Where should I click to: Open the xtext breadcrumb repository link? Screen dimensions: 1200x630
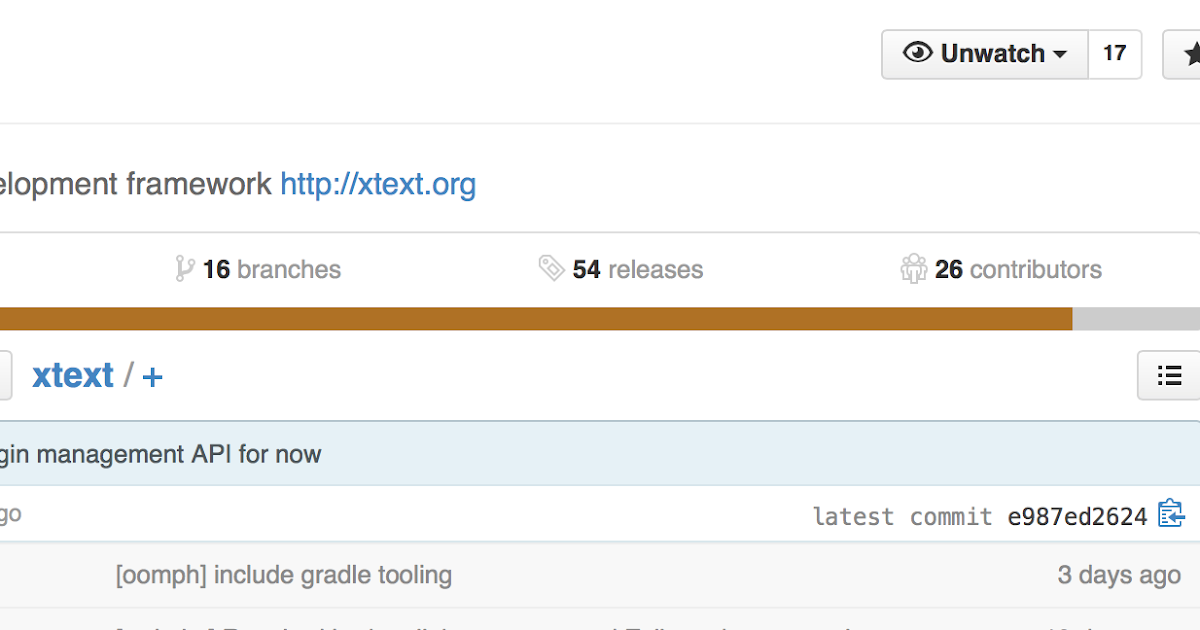click(73, 375)
